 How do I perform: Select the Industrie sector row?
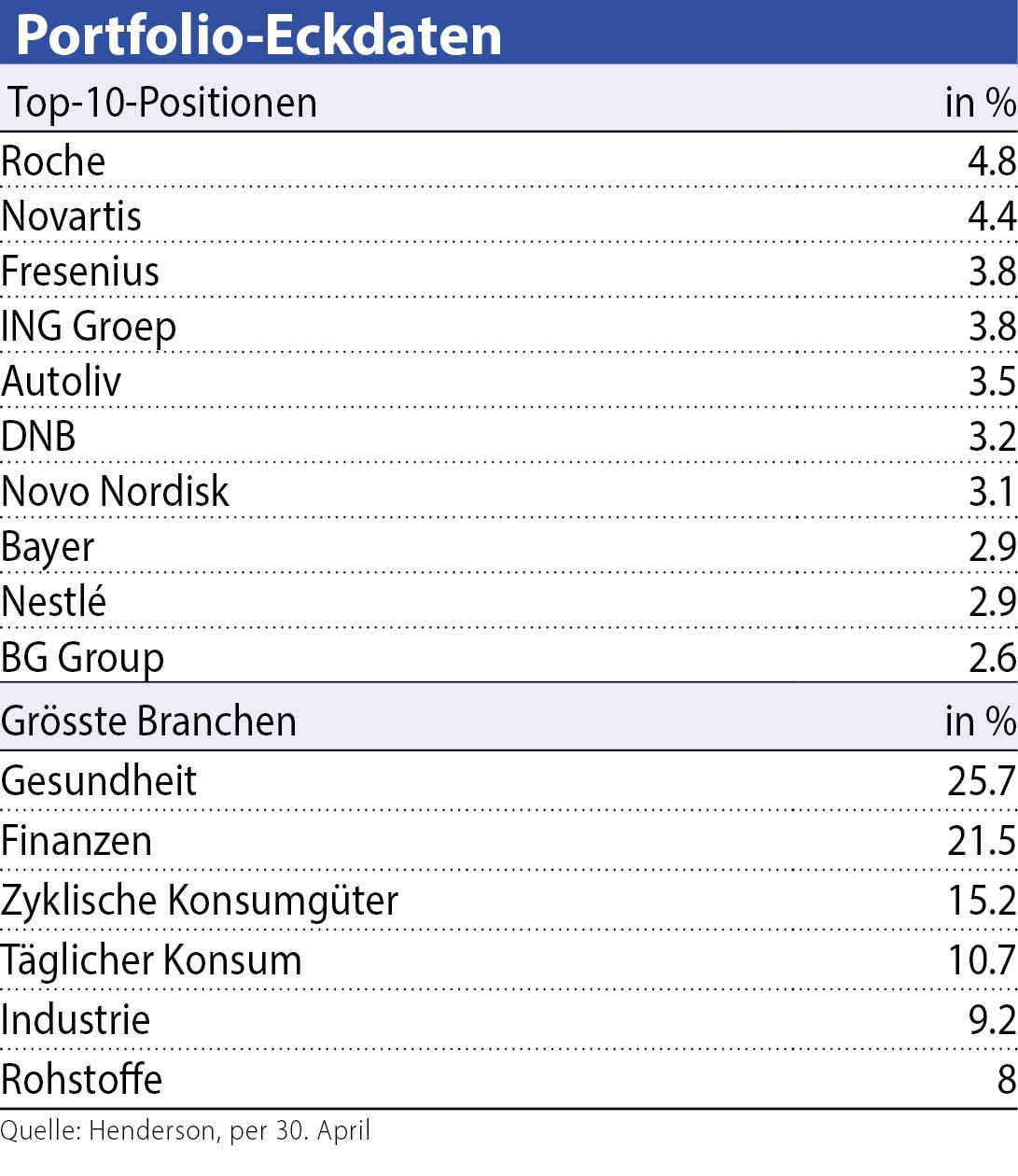point(509,1019)
